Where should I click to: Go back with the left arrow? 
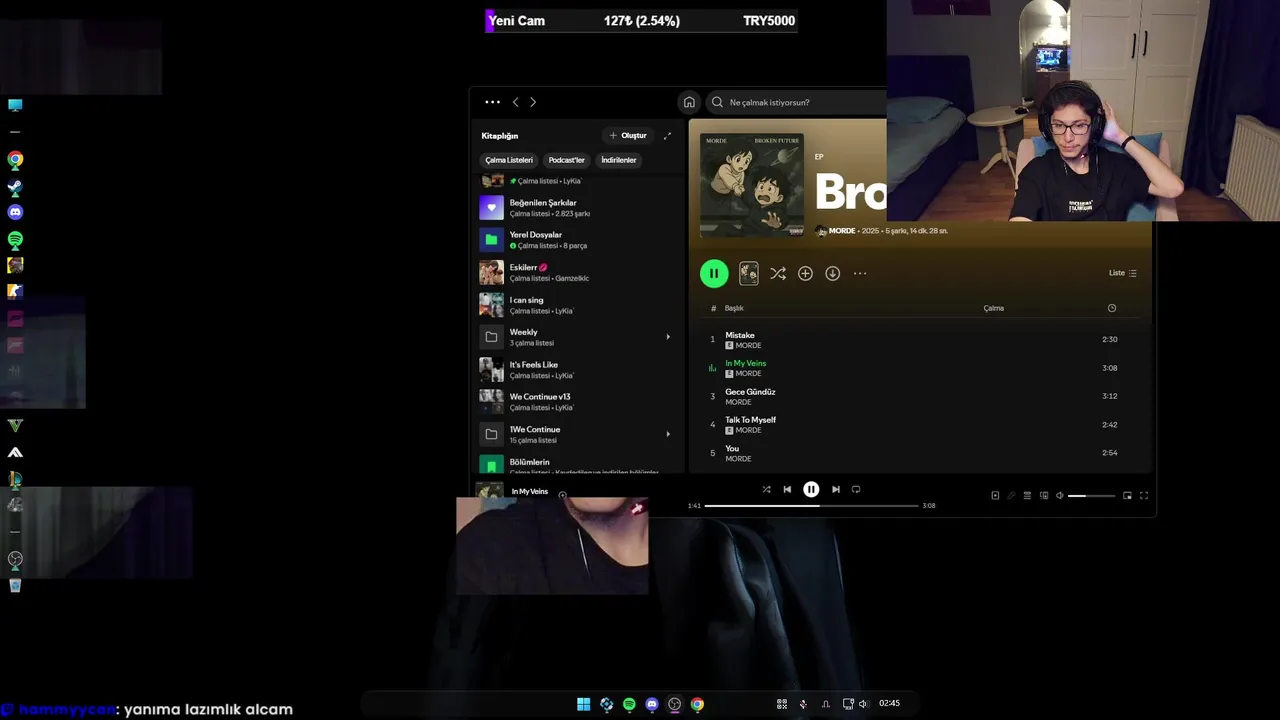point(516,102)
